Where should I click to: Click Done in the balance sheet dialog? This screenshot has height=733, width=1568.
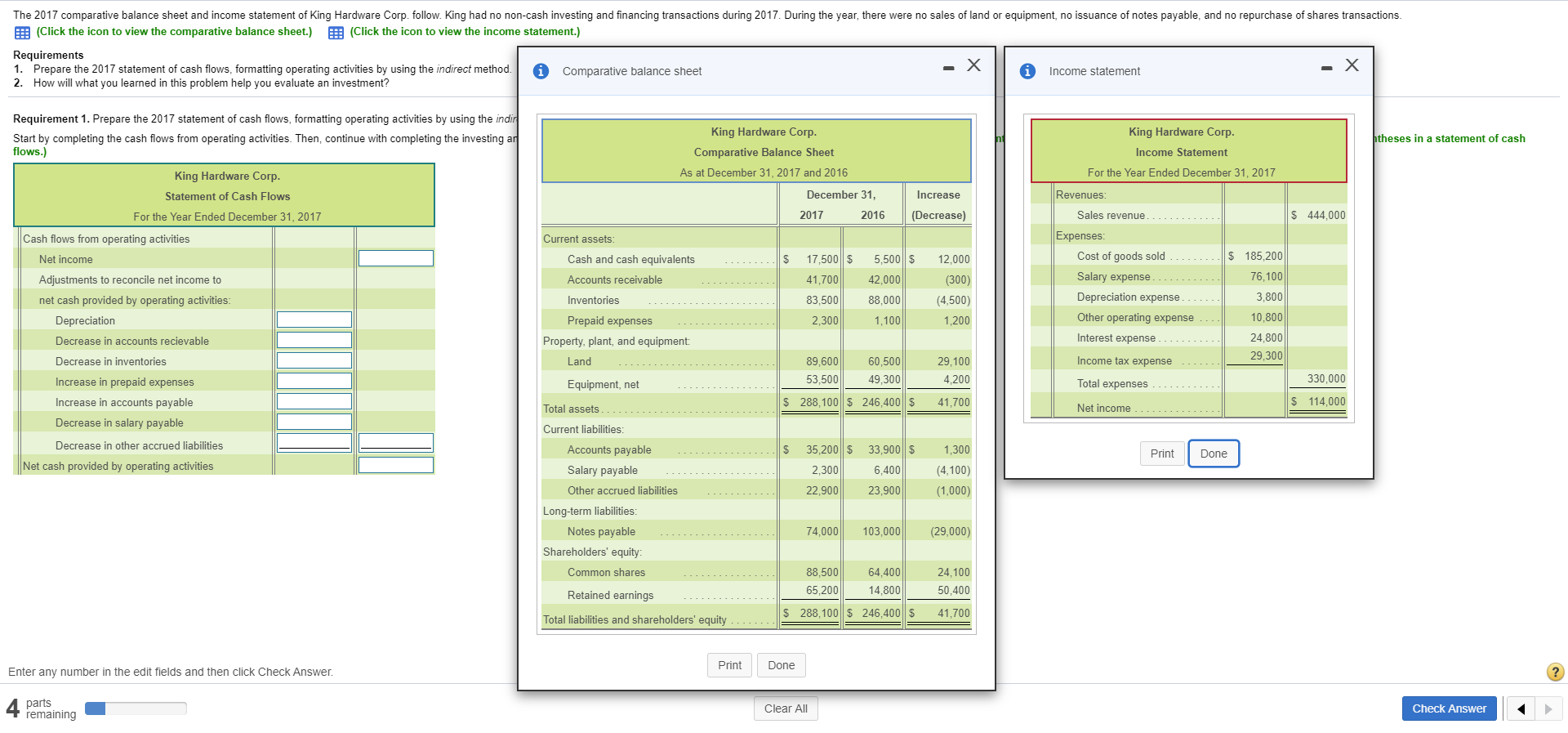coord(781,665)
